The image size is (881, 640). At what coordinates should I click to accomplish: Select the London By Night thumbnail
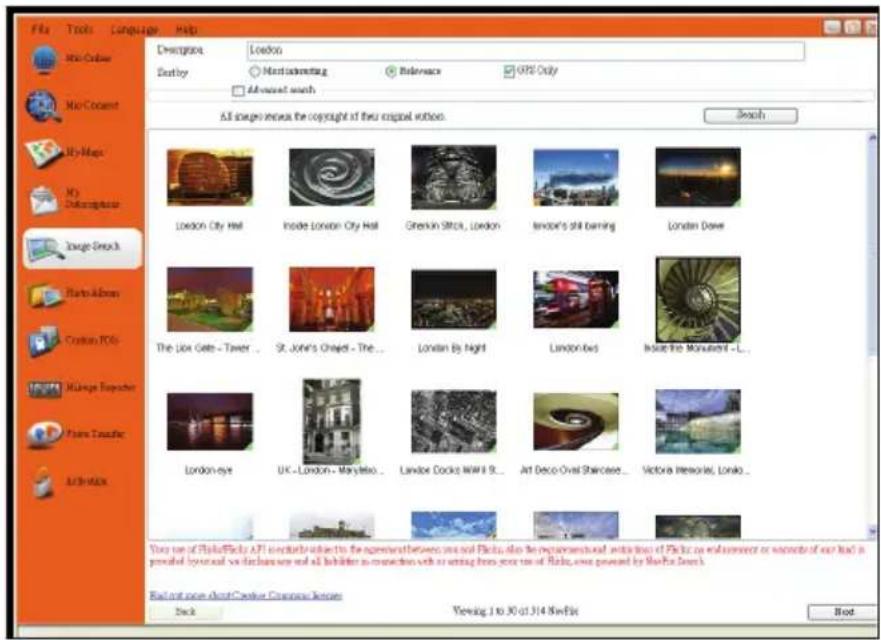pos(453,299)
